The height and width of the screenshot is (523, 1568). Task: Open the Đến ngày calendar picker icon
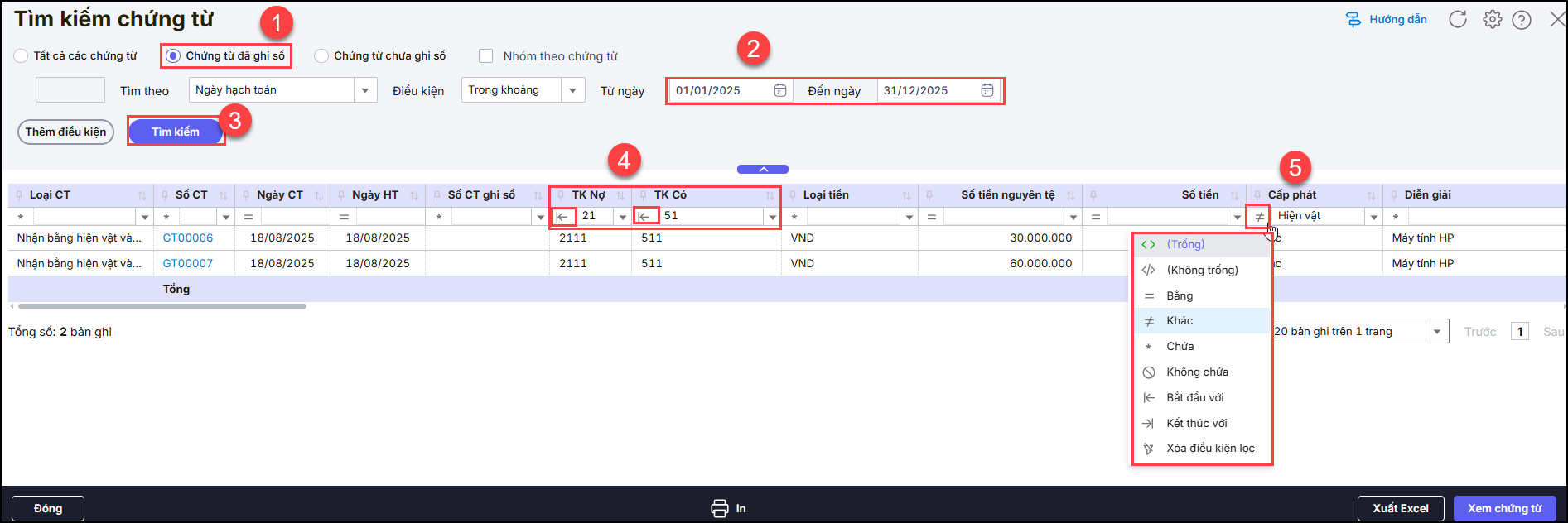pos(987,90)
